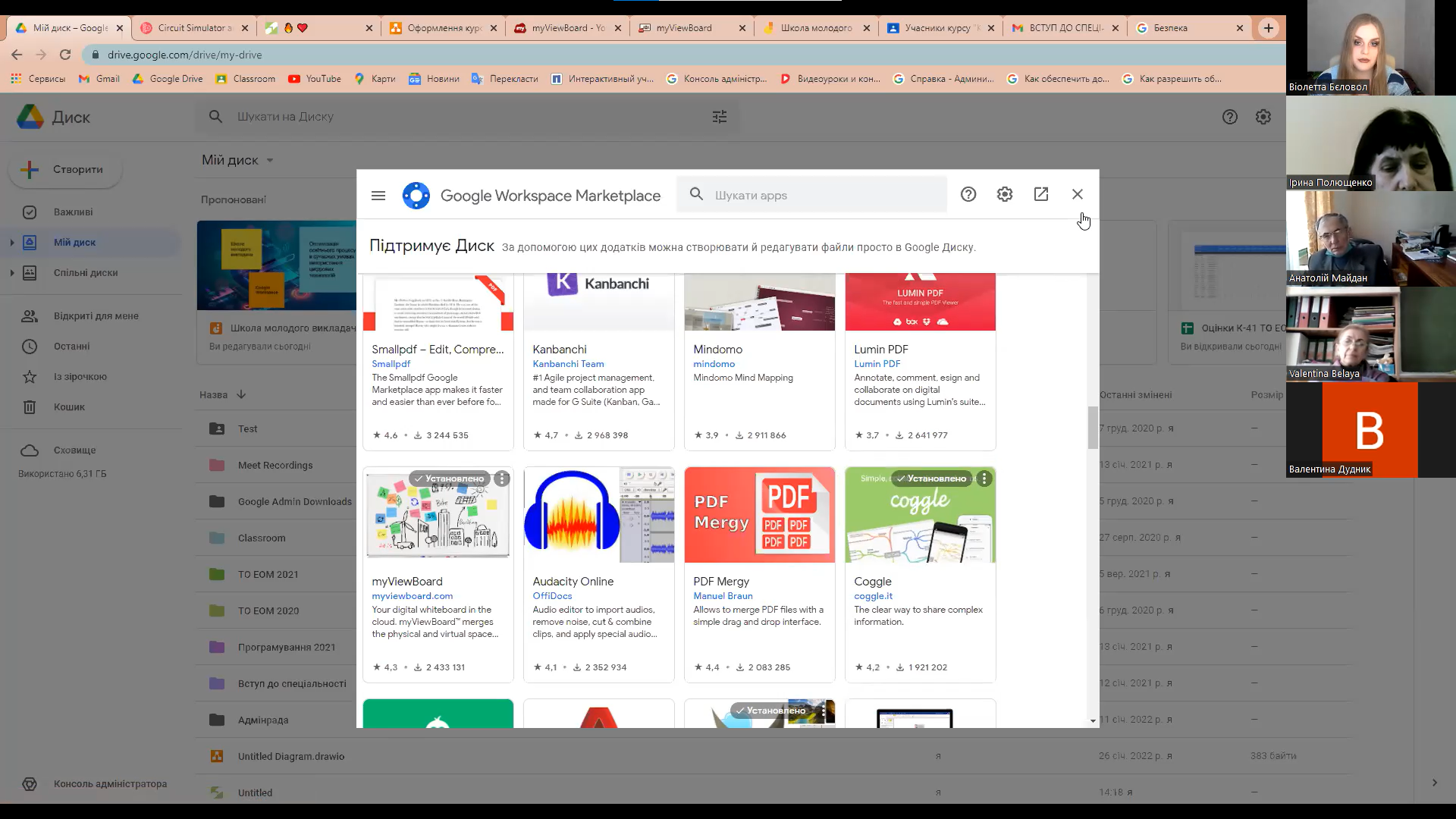The width and height of the screenshot is (1456, 819).
Task: Click the Створити button in Drive
Action: click(65, 170)
